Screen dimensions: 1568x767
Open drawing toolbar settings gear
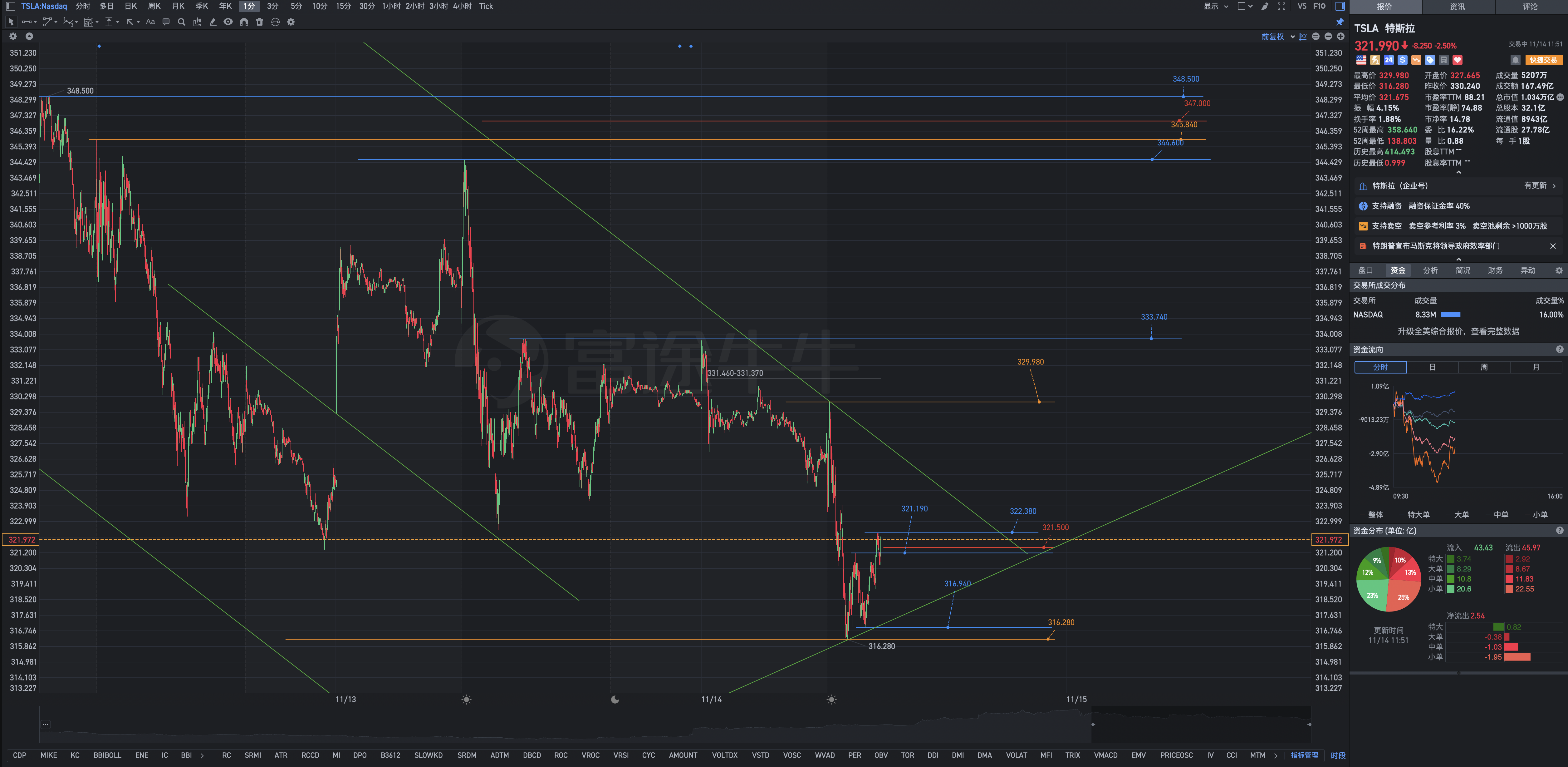pos(291,22)
